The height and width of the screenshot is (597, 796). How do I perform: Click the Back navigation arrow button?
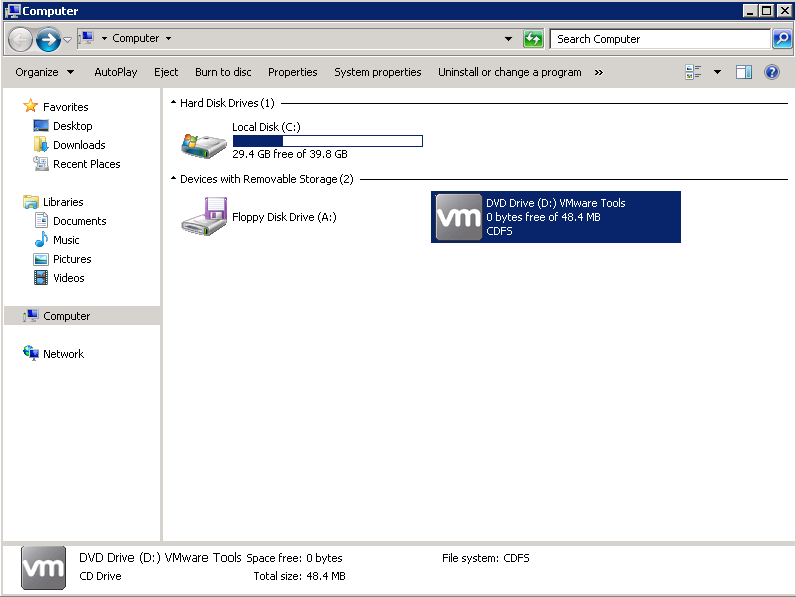[20, 39]
